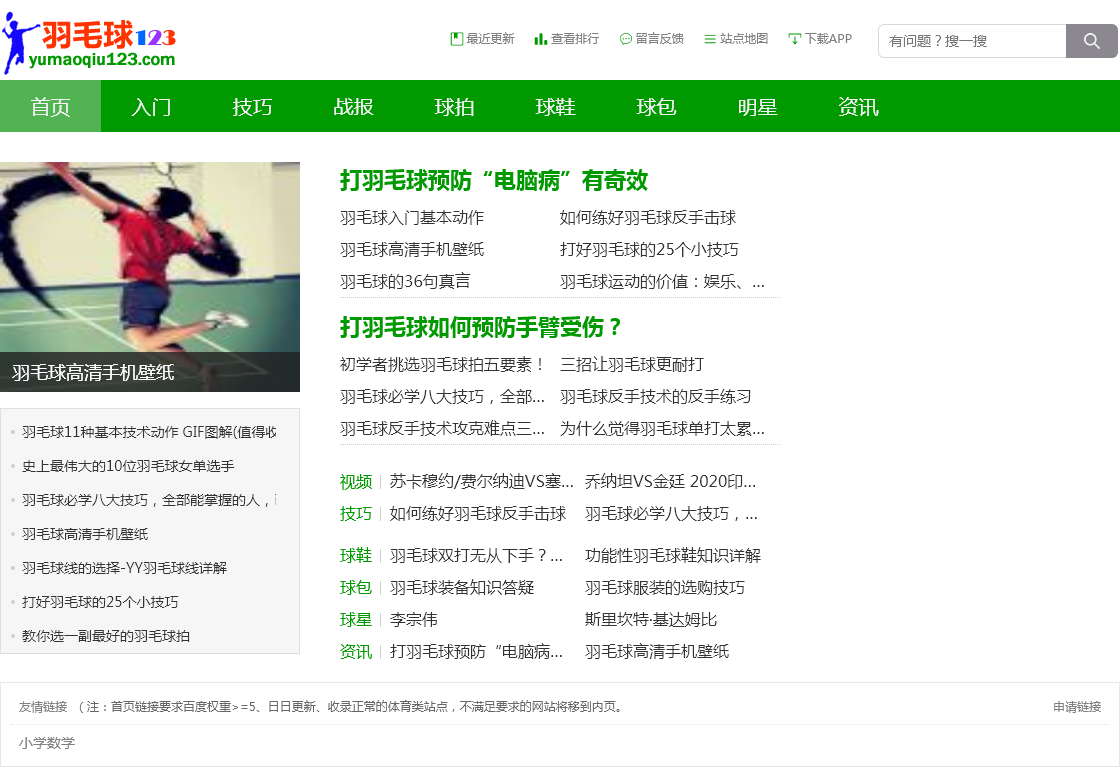Open sidebar item 羽毛球必学八大技巧，全部能掌握的人
The width and height of the screenshot is (1120, 768).
[x=149, y=500]
